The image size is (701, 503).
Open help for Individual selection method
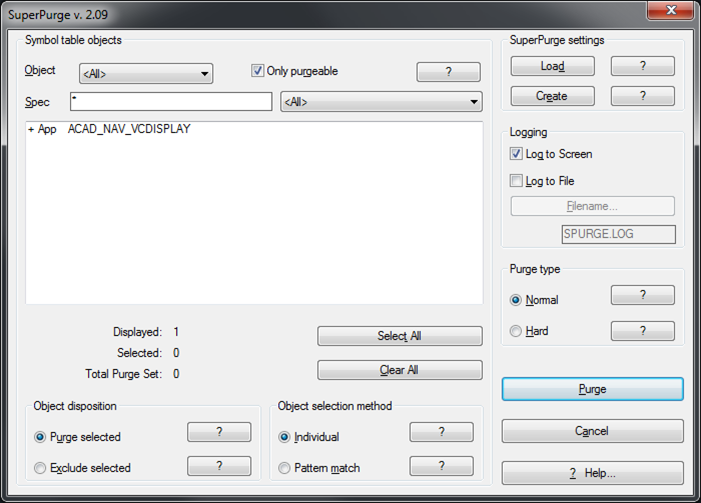(441, 432)
